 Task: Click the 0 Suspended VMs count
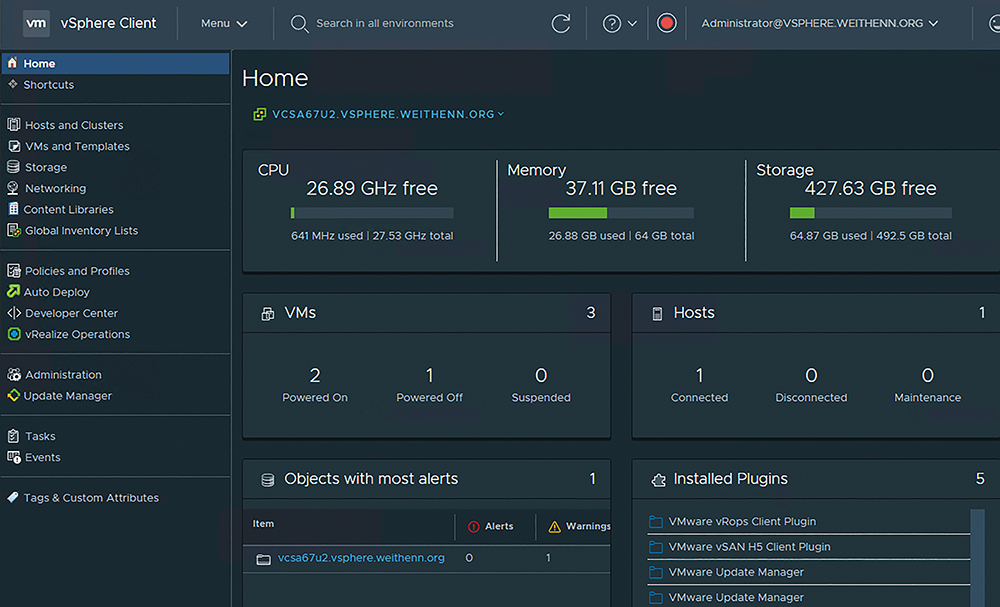541,376
